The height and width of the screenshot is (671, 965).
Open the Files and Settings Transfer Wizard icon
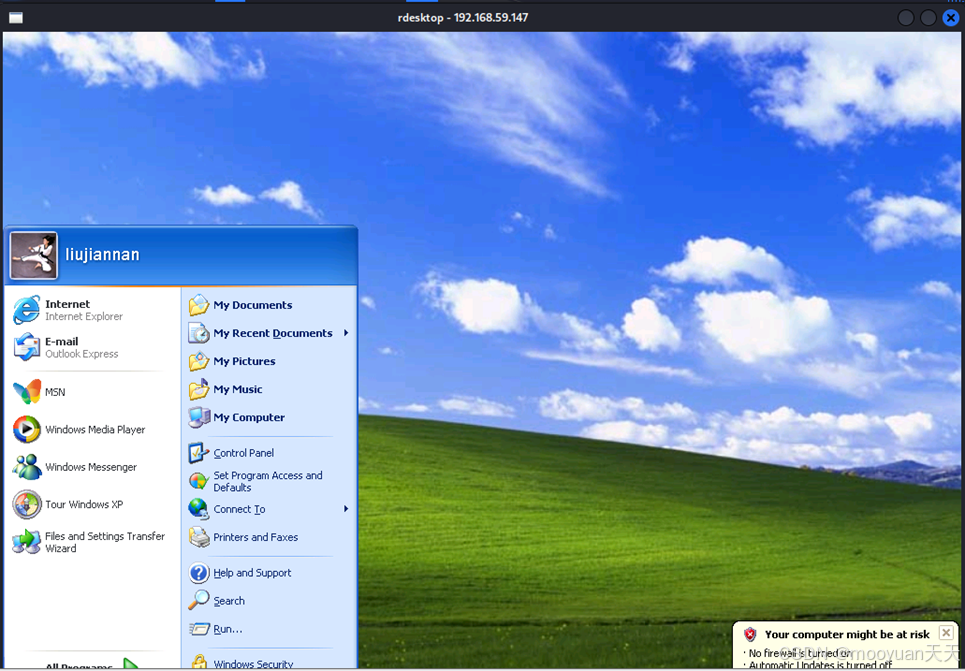tap(26, 542)
